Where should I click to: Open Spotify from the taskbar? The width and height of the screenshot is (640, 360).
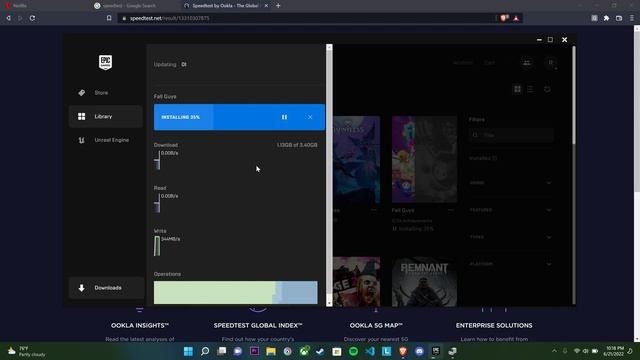pos(353,351)
